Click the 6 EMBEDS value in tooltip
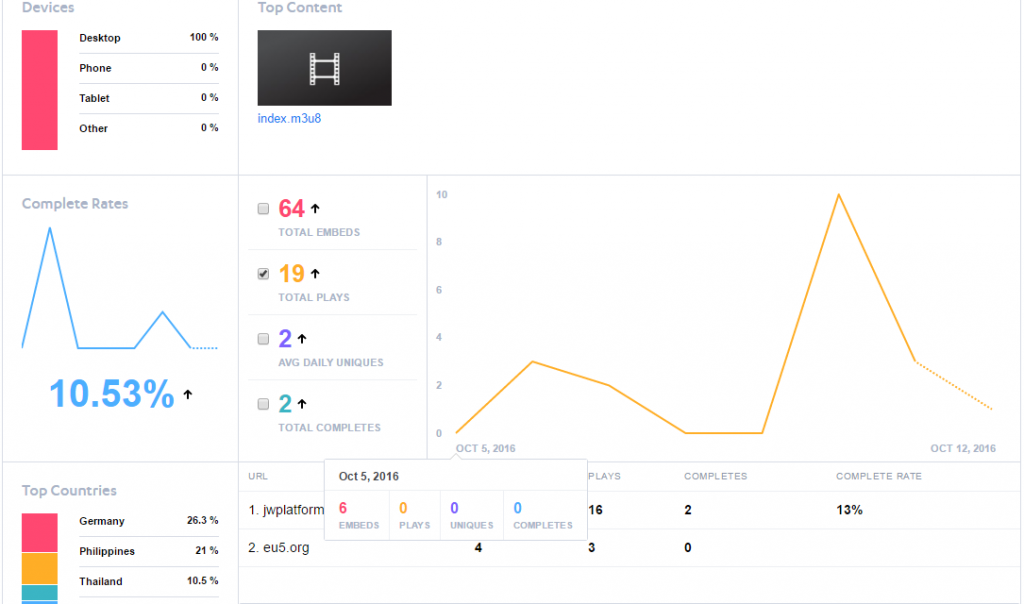1024x604 pixels. coord(343,508)
